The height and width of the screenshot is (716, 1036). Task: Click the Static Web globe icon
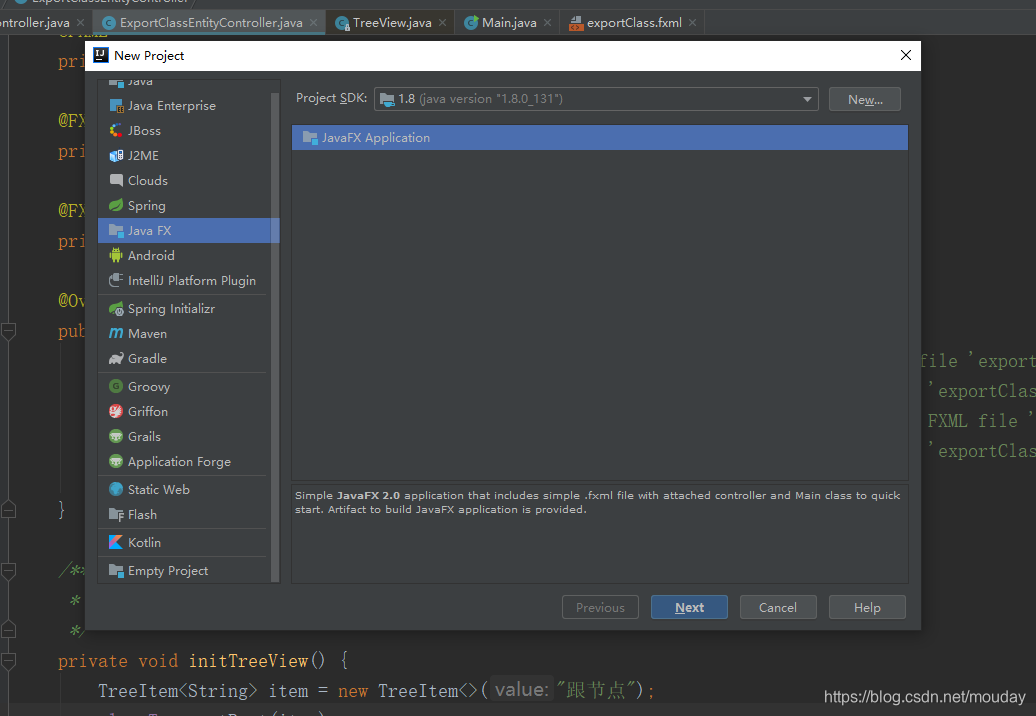click(116, 489)
